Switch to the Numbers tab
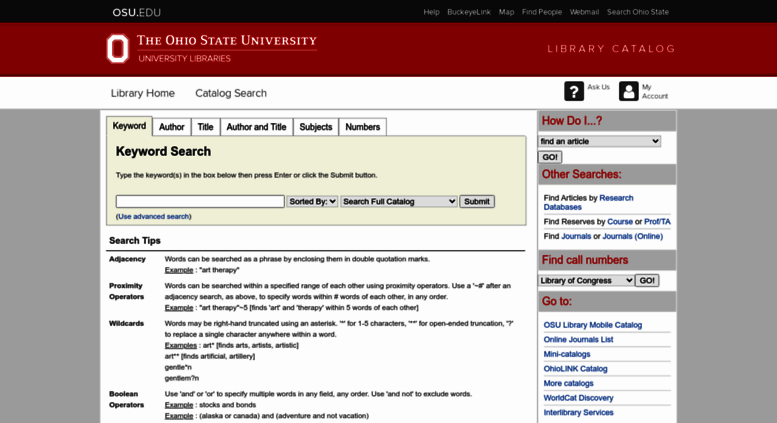The height and width of the screenshot is (423, 777). click(362, 127)
